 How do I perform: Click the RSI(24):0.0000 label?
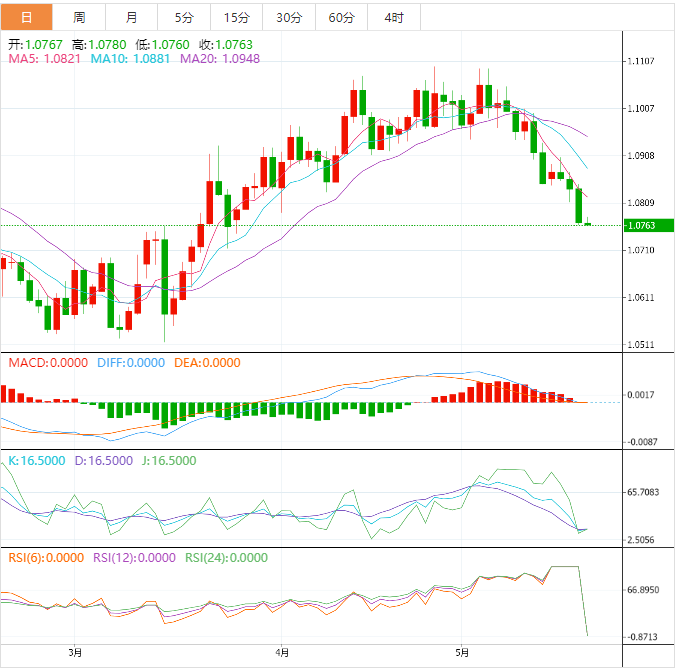tap(226, 558)
